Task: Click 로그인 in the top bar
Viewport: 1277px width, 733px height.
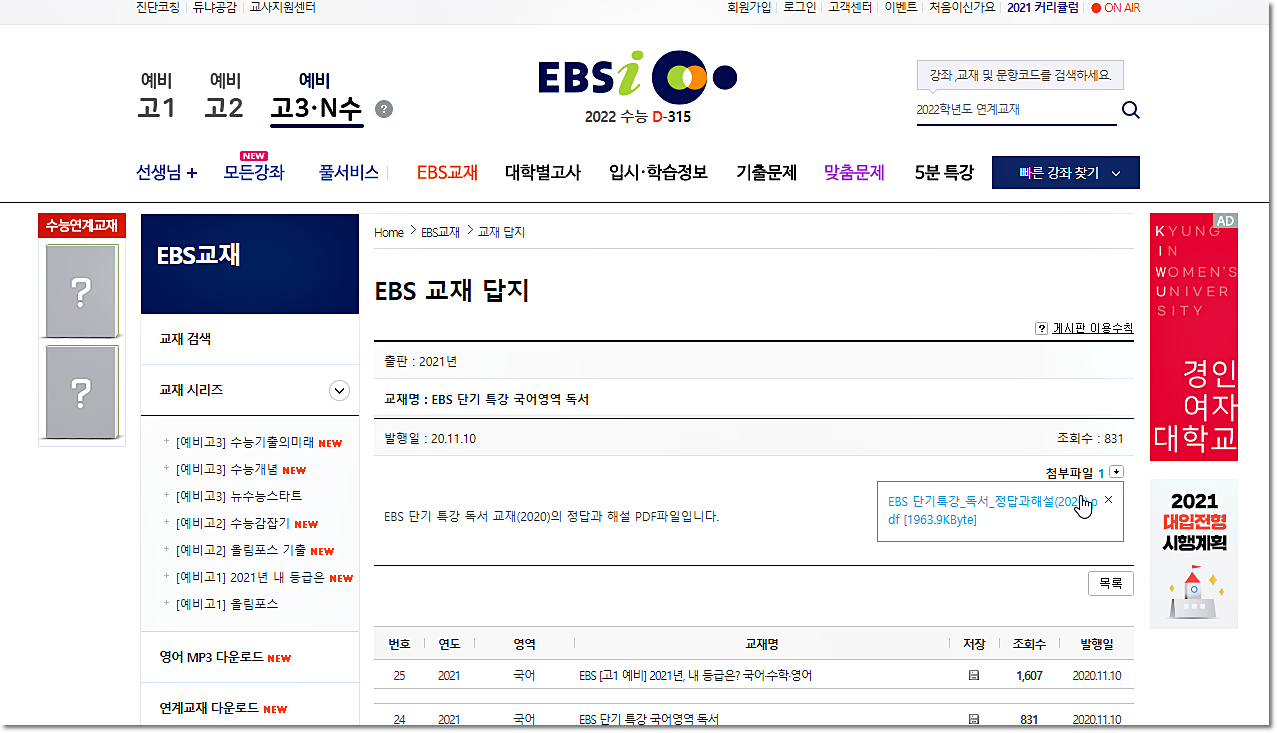Action: point(800,8)
